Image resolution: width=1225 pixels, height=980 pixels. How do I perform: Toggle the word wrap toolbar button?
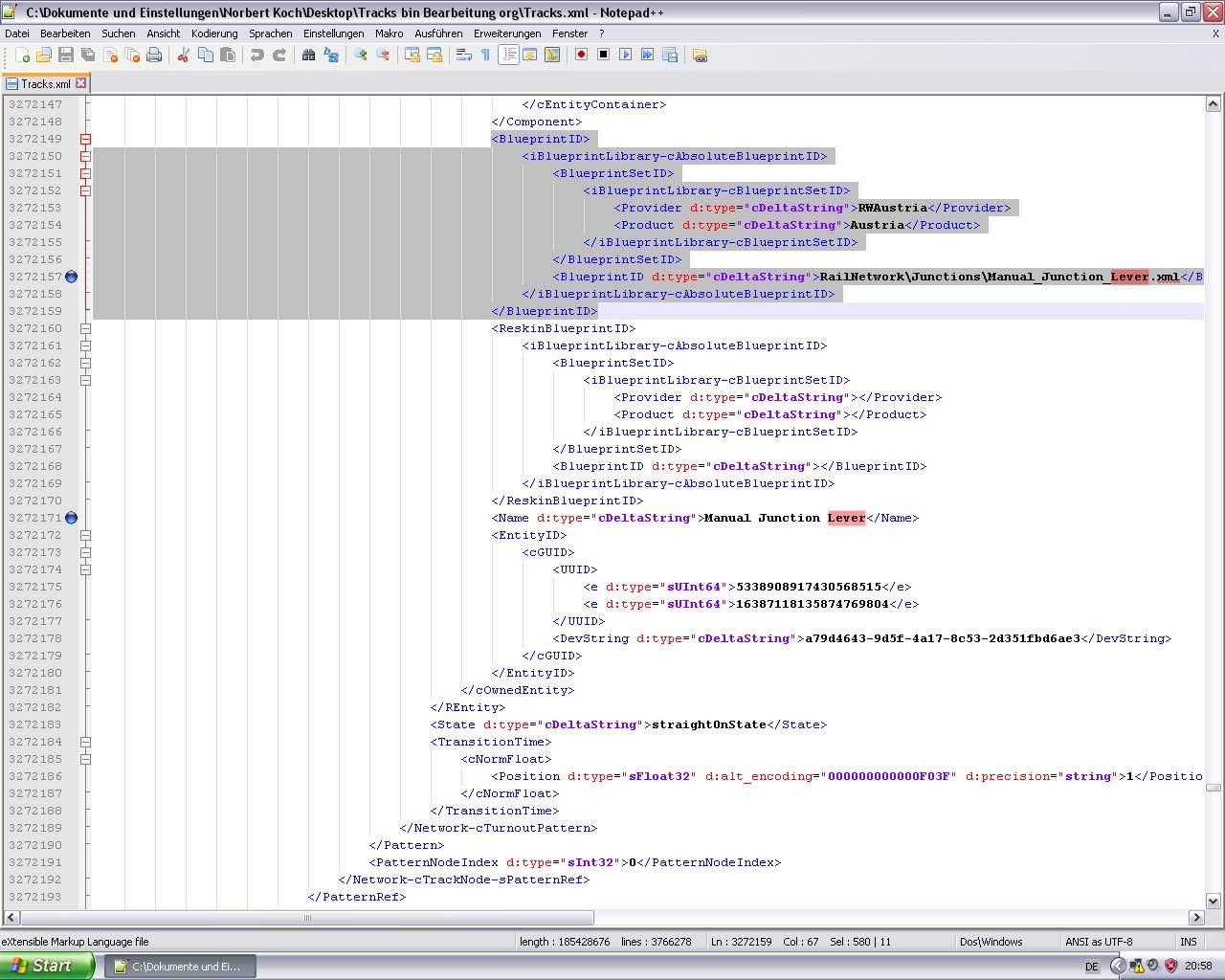click(x=464, y=56)
